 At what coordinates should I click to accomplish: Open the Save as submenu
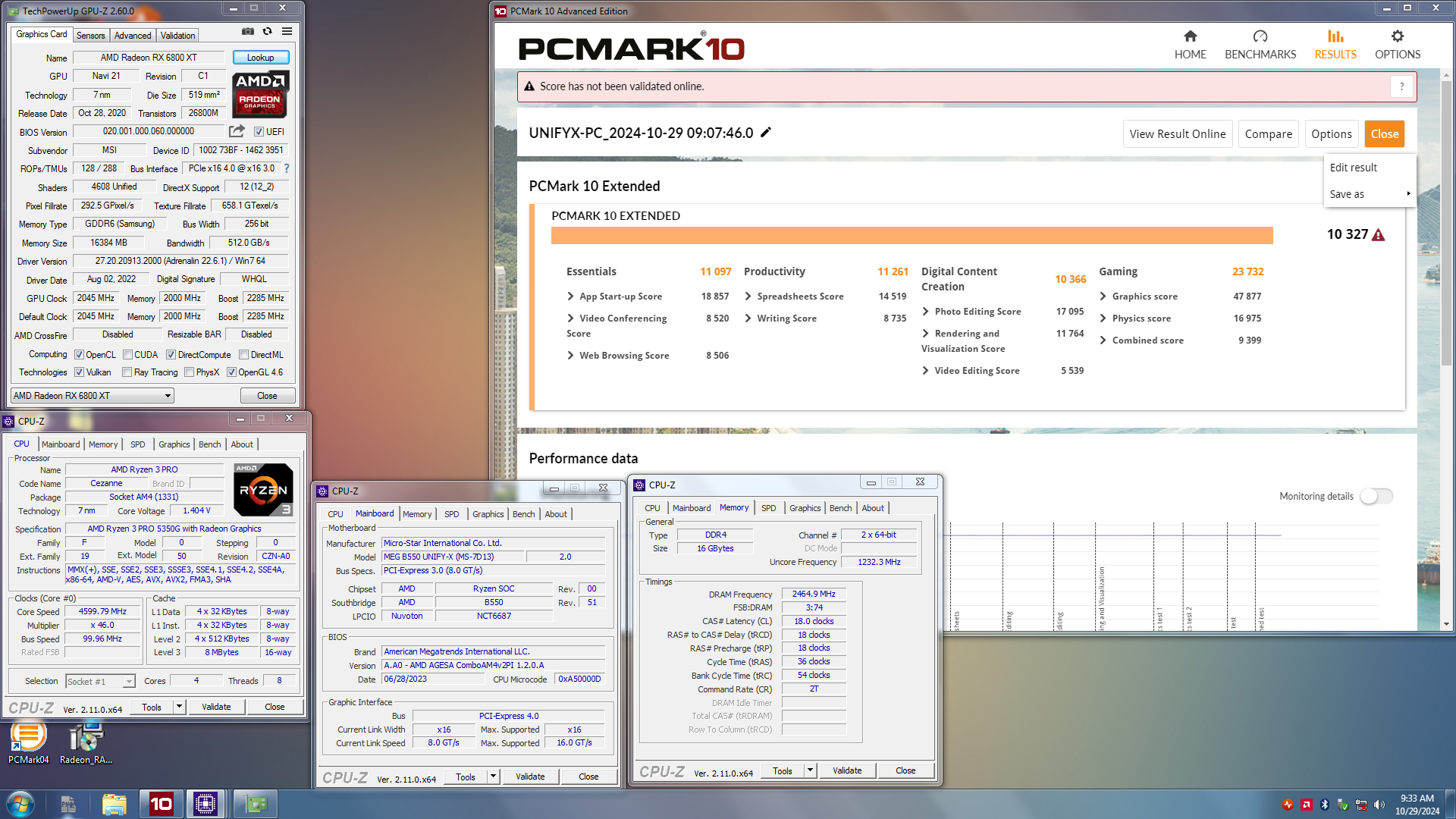click(x=1370, y=194)
